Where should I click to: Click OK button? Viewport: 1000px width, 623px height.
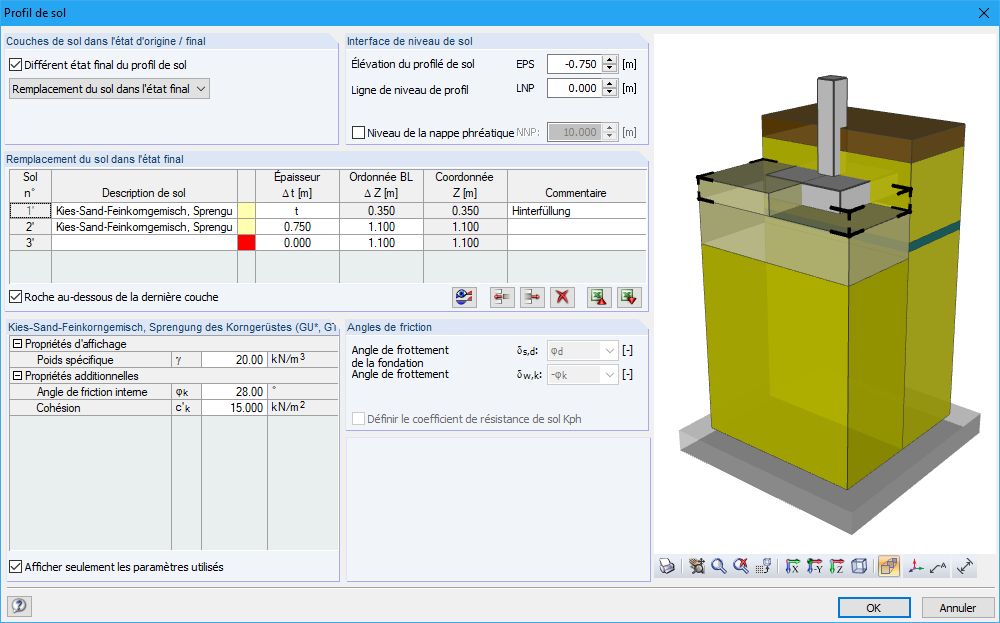click(874, 607)
